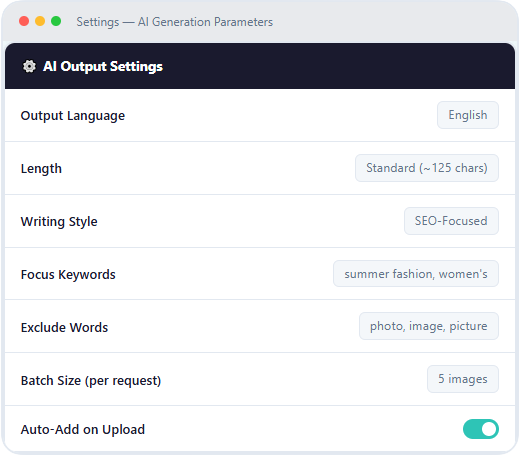520x456 pixels.
Task: Open the Output Language English dropdown
Action: tap(468, 115)
